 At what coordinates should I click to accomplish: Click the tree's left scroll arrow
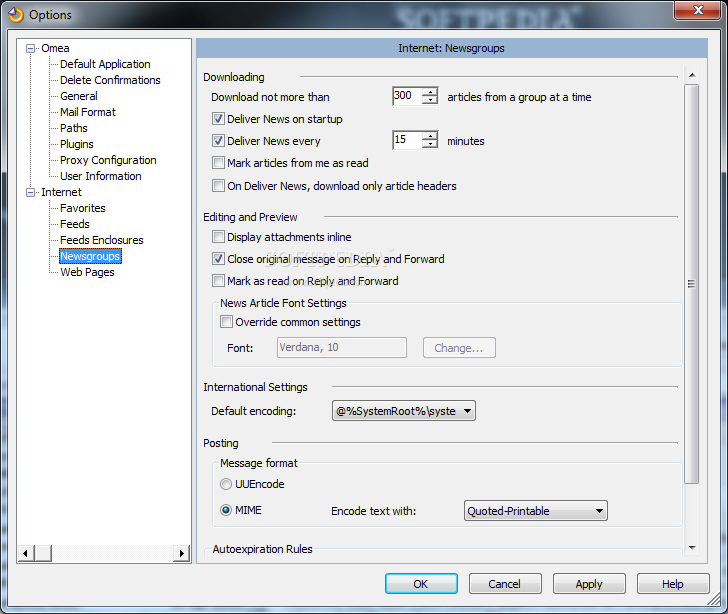click(26, 553)
